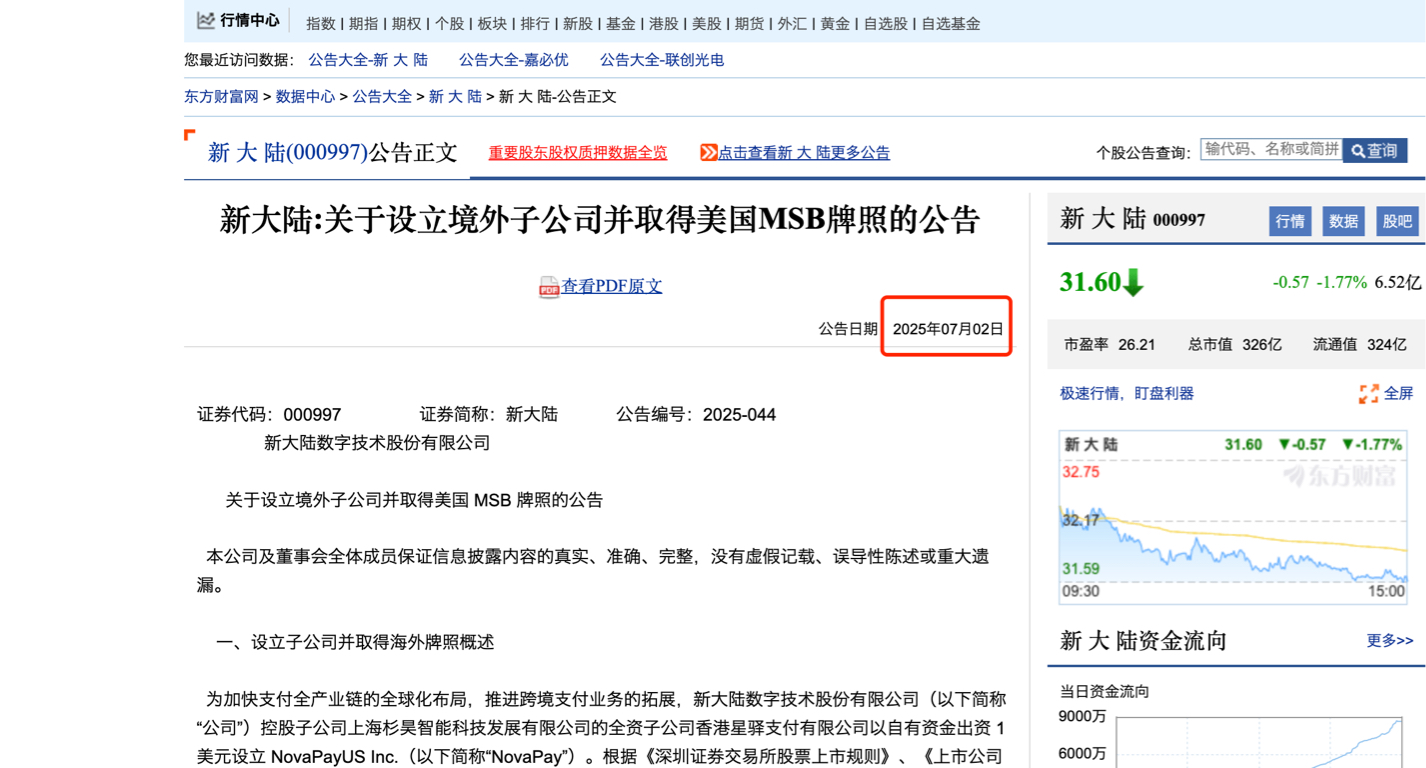Open recent link 公告大全-新大陆

tap(368, 60)
